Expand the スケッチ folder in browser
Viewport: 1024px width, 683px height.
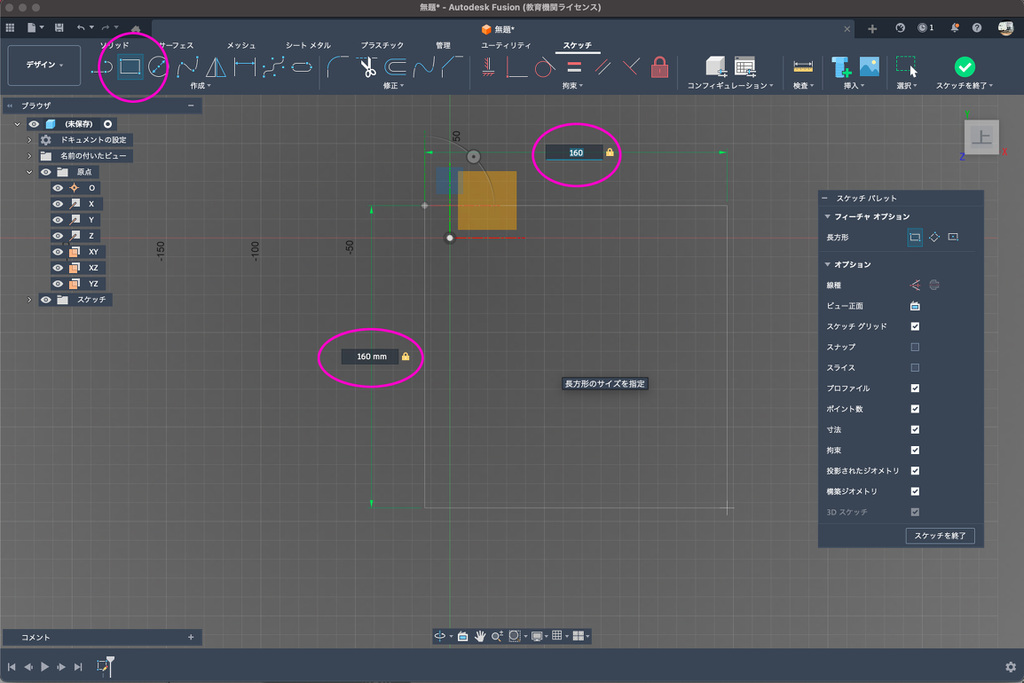[29, 300]
